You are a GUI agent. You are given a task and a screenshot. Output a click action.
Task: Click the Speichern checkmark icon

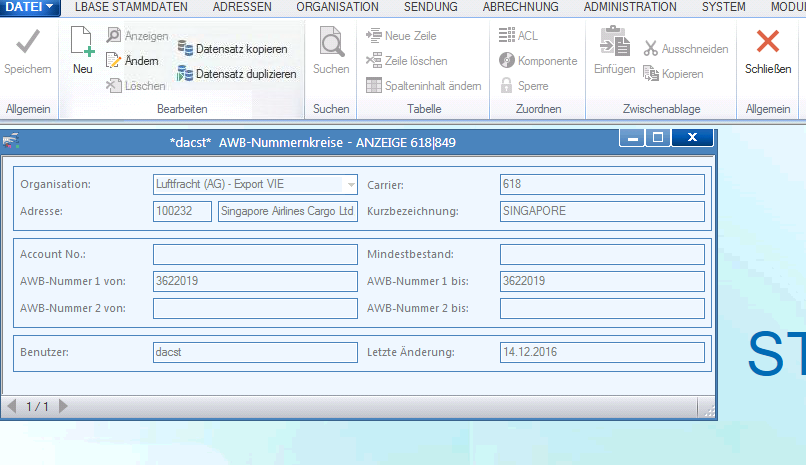[x=28, y=42]
